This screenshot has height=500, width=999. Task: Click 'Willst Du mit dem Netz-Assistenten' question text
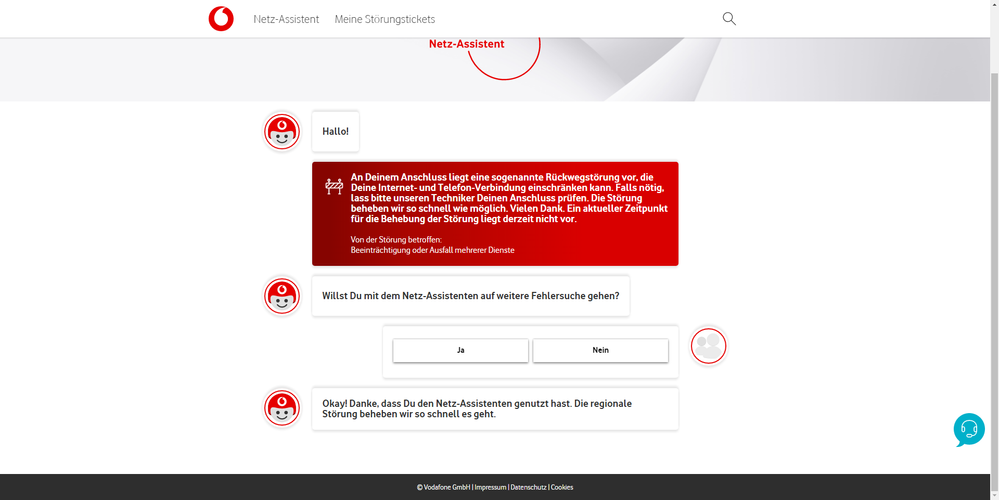click(x=470, y=296)
